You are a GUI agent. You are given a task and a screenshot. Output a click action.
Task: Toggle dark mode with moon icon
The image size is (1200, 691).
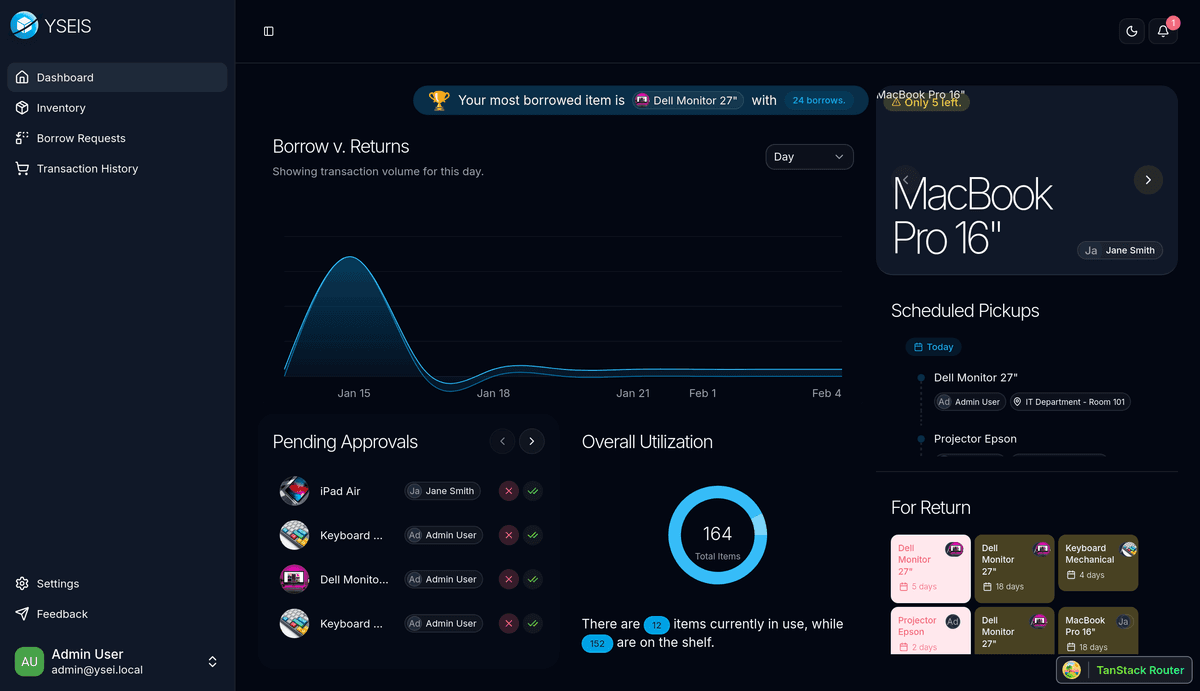click(x=1132, y=31)
